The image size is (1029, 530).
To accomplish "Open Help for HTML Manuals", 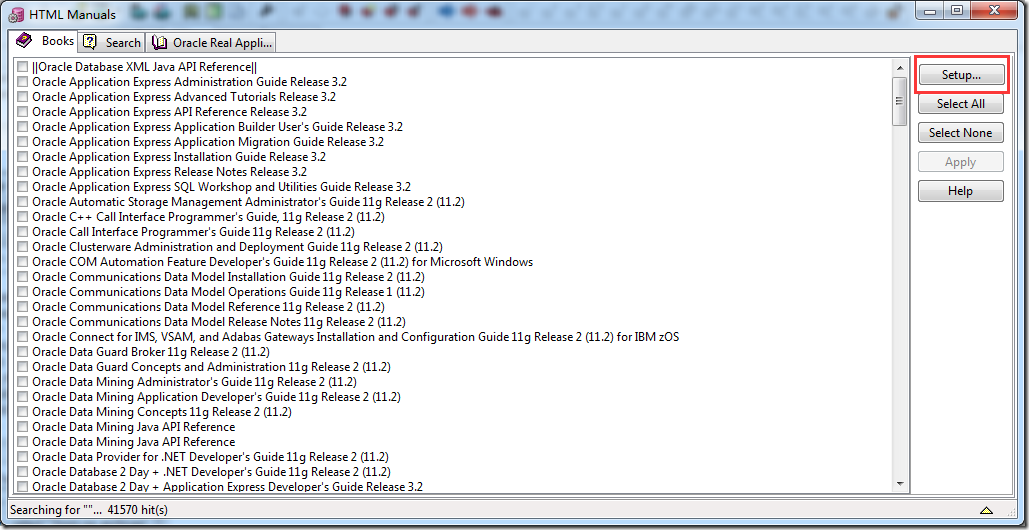I will point(961,191).
